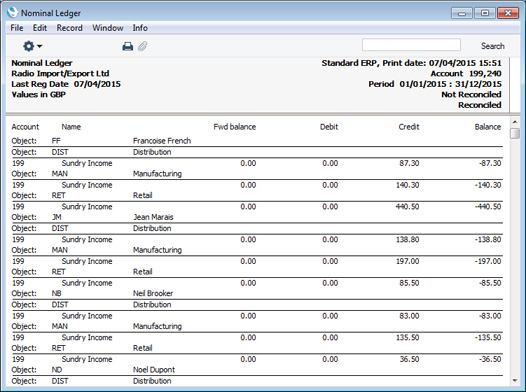Click the scrollbar down arrow
The image size is (526, 392).
(x=515, y=381)
